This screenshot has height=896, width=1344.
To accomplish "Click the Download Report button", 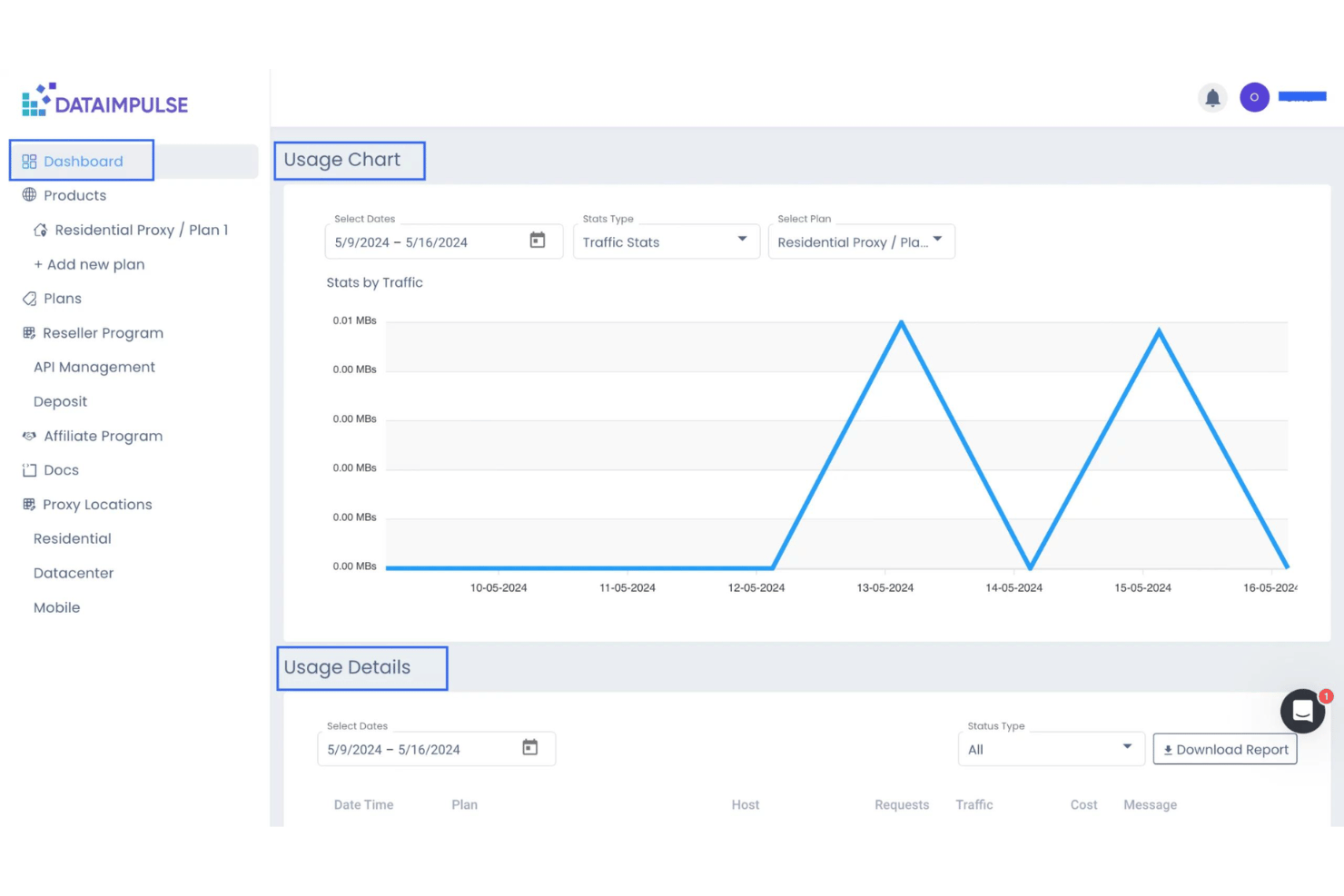I will [1225, 749].
